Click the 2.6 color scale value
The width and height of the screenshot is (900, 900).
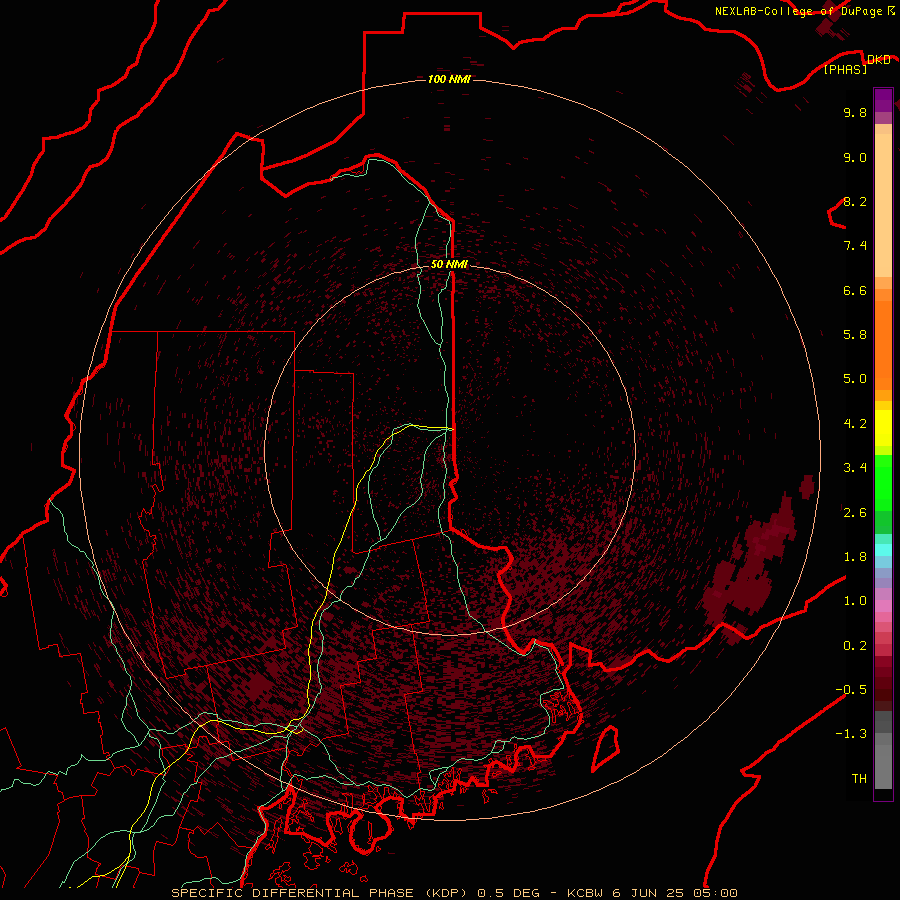pyautogui.click(x=855, y=513)
